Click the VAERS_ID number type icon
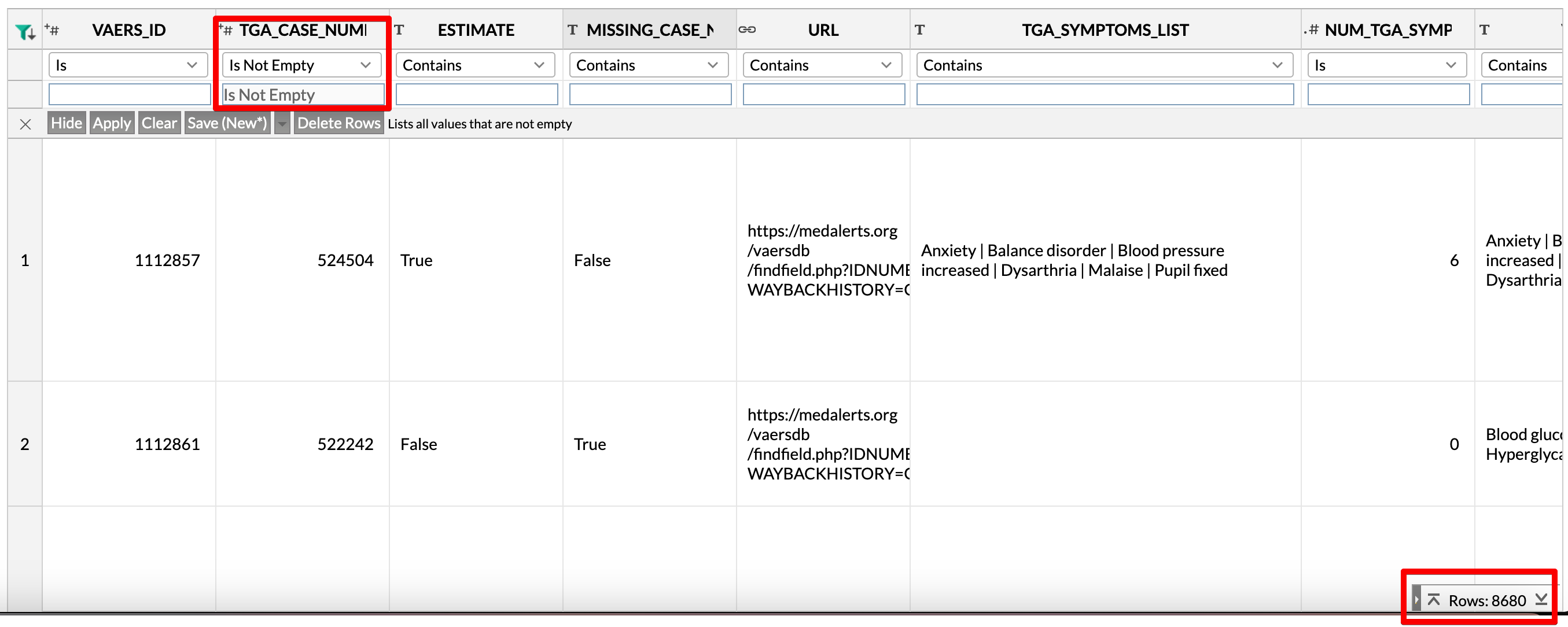This screenshot has width=1568, height=627. [x=51, y=30]
